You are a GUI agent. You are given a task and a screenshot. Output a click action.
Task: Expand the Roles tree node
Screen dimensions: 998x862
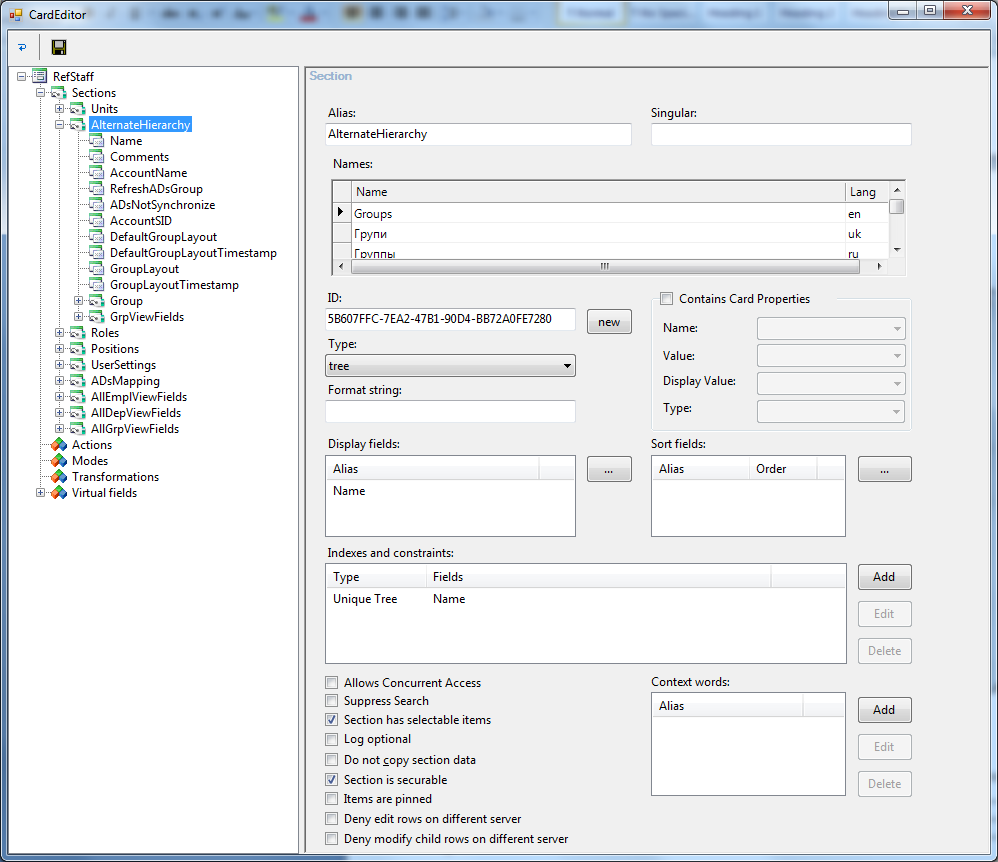point(59,333)
